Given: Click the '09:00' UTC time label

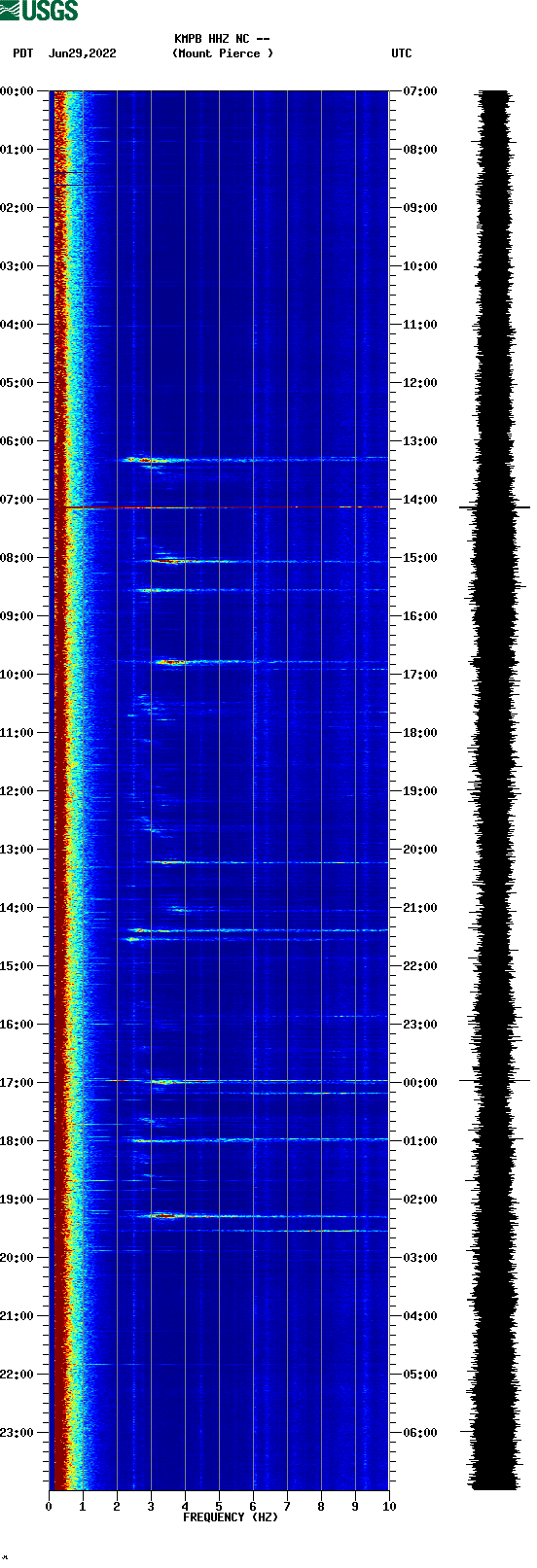Looking at the screenshot, I should coord(420,208).
